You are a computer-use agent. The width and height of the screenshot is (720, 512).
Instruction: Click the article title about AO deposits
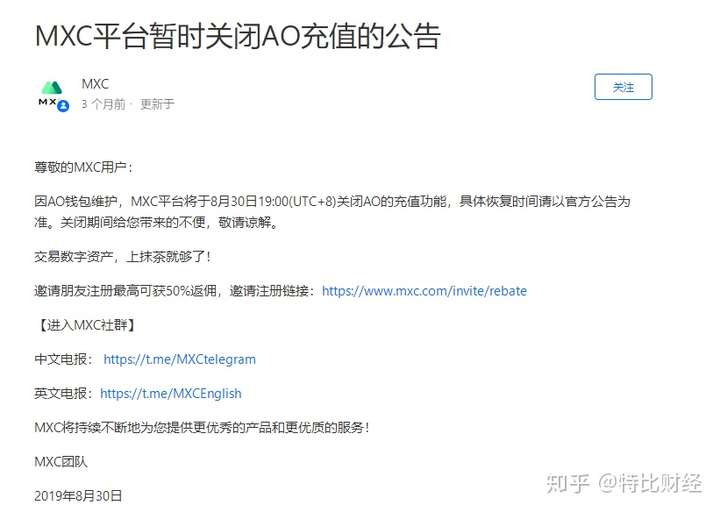pos(238,36)
